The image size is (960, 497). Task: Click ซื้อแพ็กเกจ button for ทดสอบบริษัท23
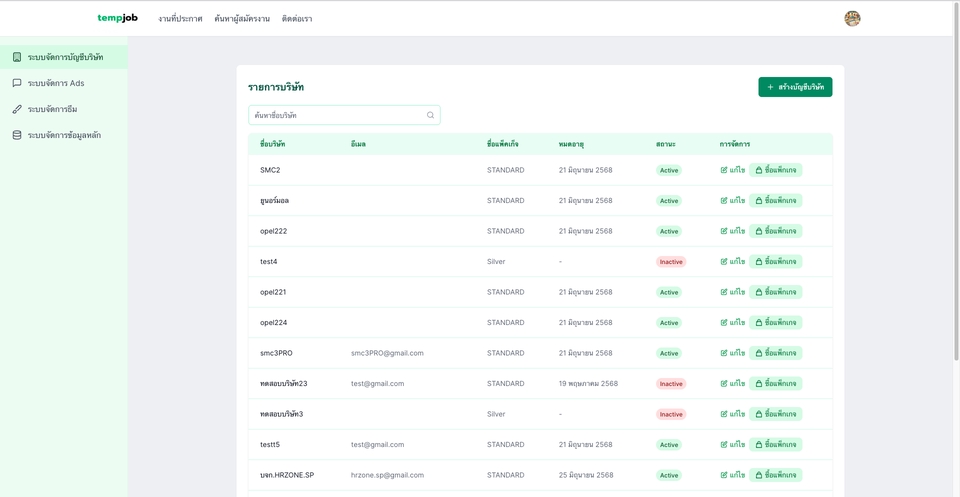point(776,383)
